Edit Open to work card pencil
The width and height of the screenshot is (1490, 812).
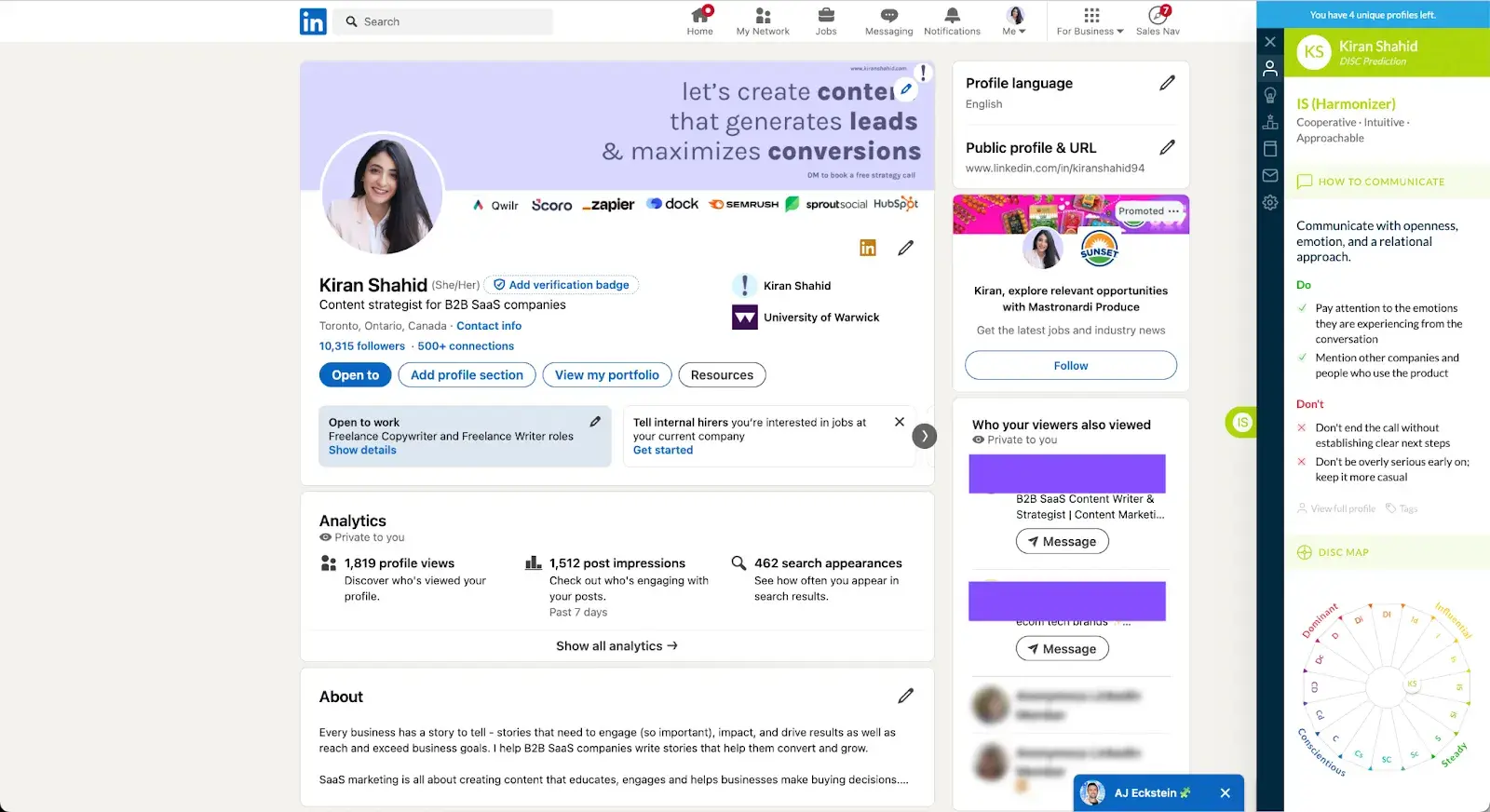coord(595,422)
